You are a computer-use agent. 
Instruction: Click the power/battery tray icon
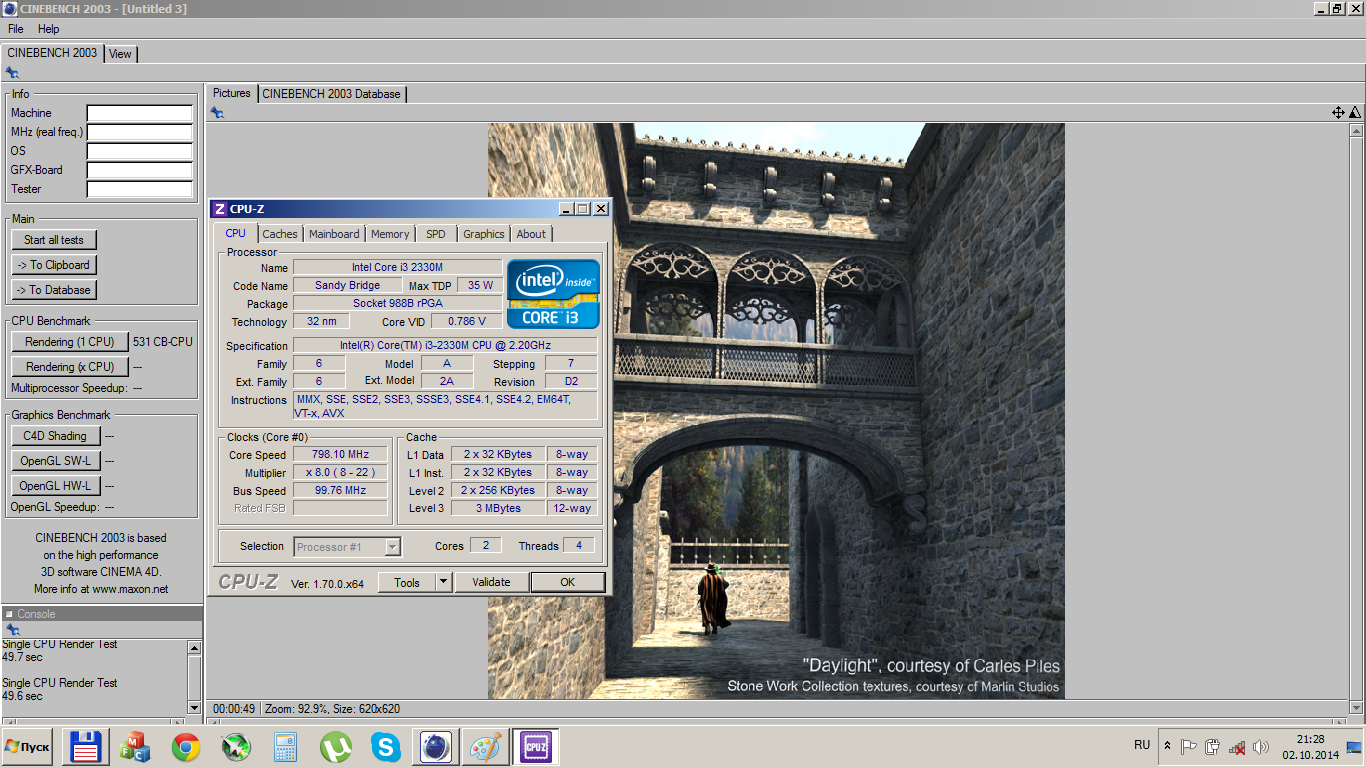point(1213,746)
